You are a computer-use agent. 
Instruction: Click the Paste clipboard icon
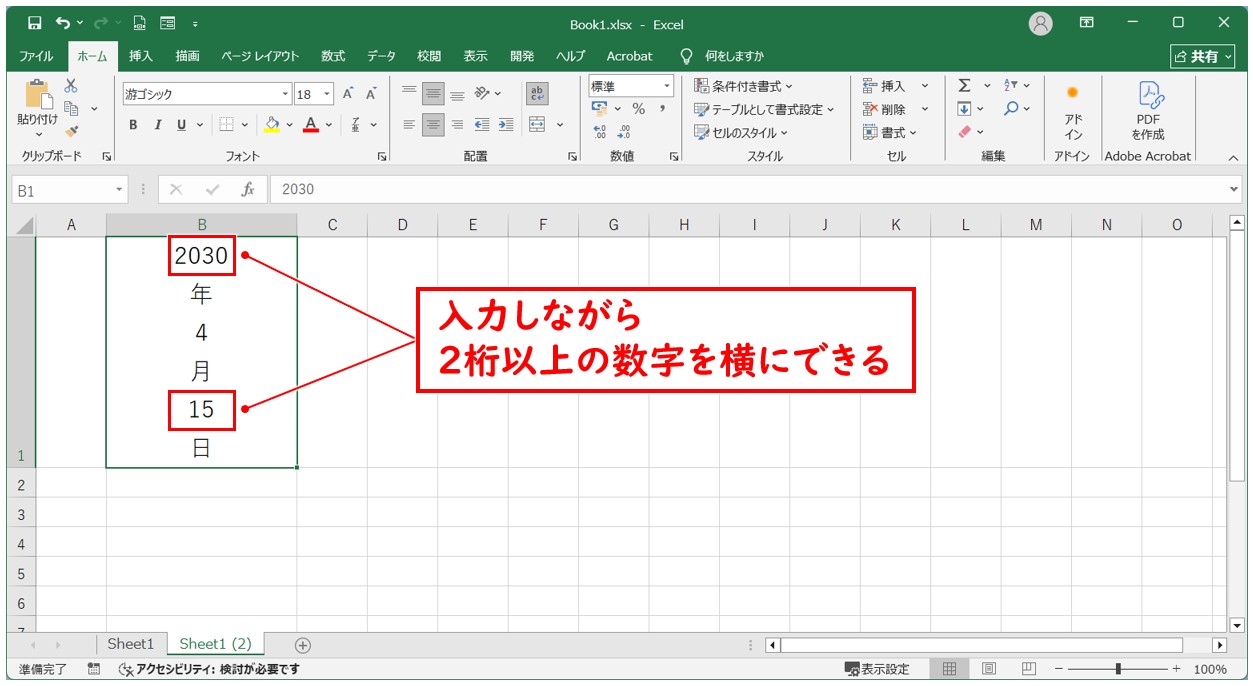39,95
